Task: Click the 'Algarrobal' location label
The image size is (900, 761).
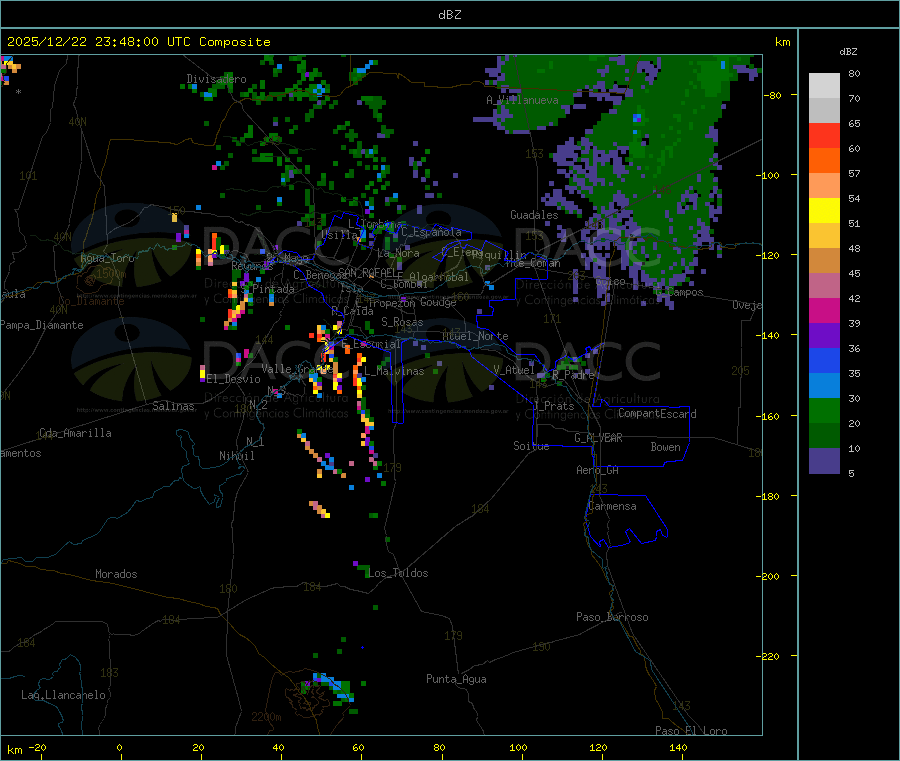Action: click(439, 277)
